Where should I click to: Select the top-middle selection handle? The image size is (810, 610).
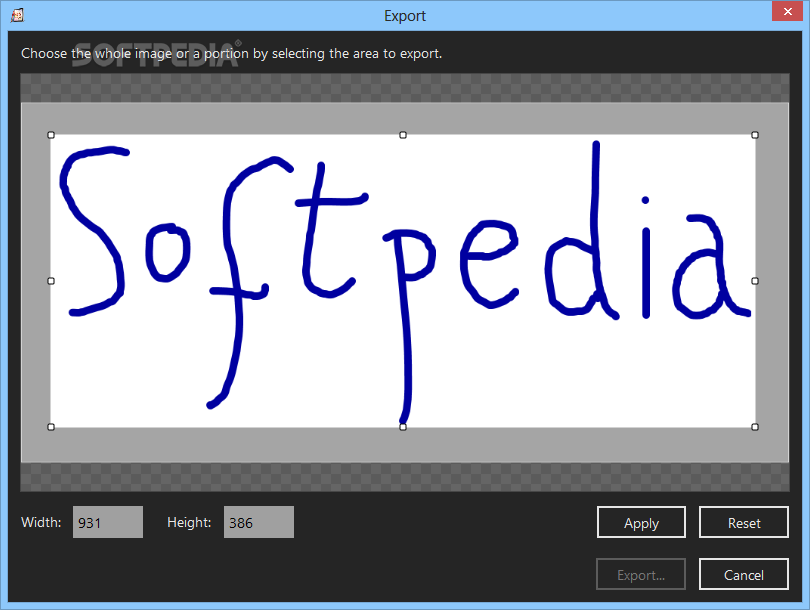point(403,135)
